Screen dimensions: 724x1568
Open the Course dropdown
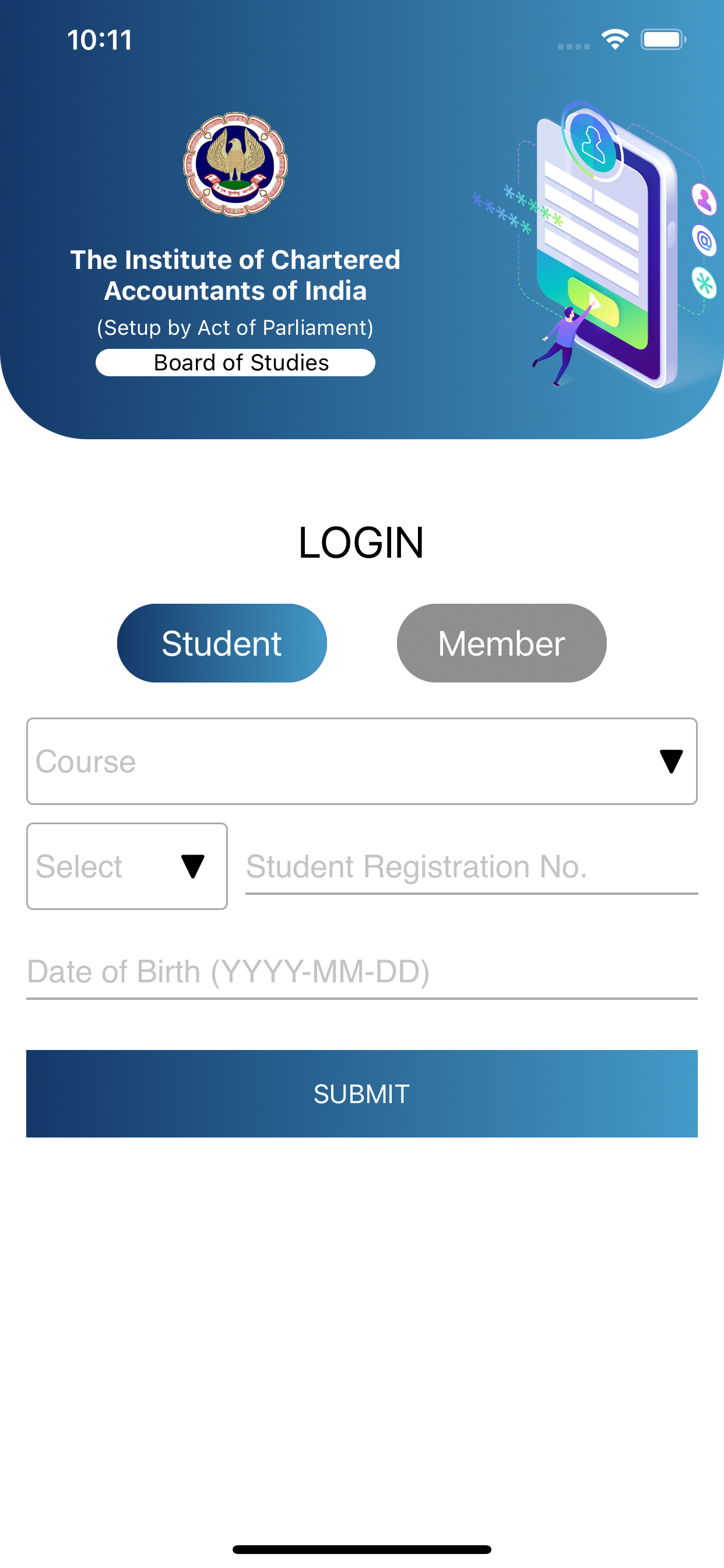(x=362, y=761)
